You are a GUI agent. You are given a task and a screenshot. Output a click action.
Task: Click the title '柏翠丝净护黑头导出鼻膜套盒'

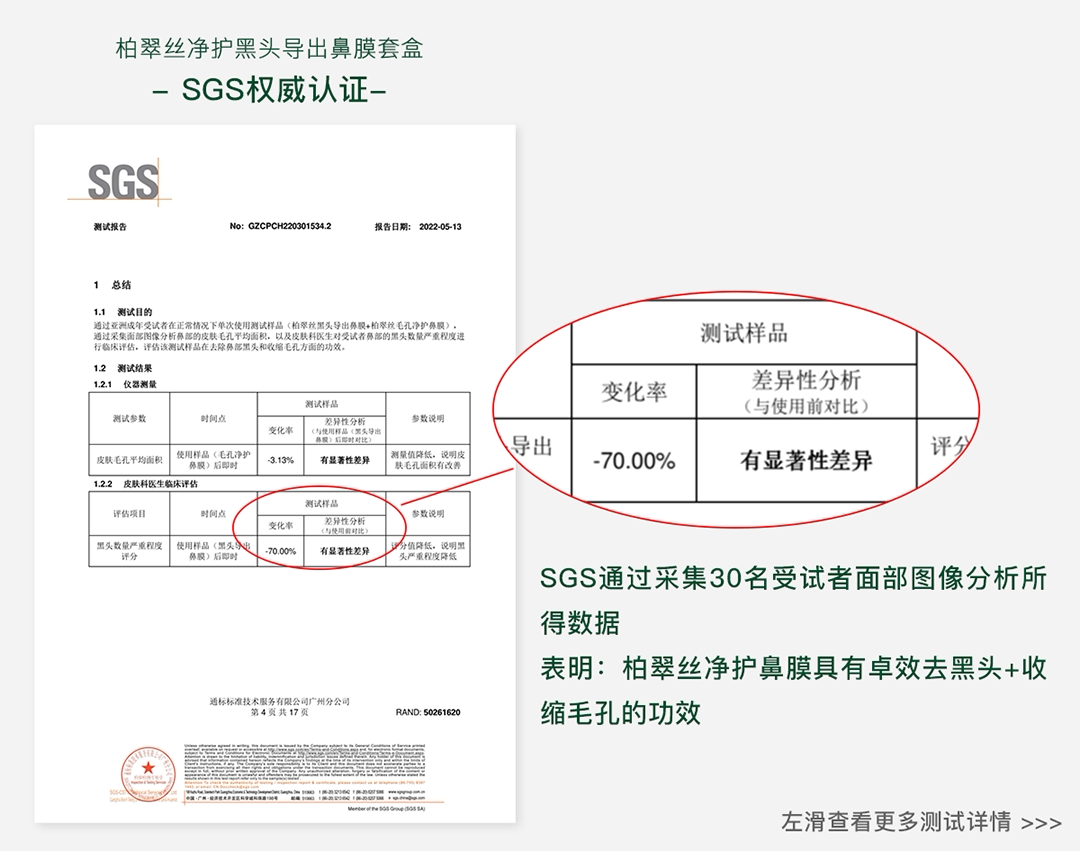[x=269, y=48]
